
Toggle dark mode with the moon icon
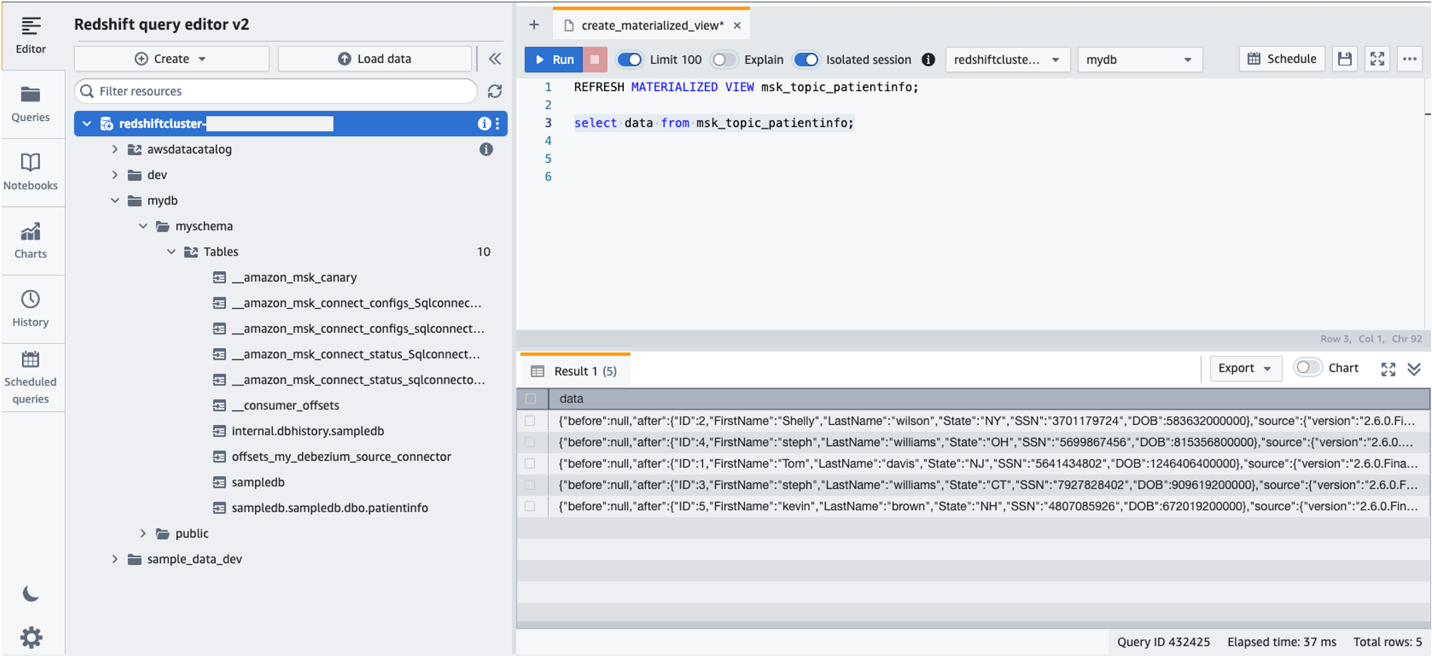[31, 594]
